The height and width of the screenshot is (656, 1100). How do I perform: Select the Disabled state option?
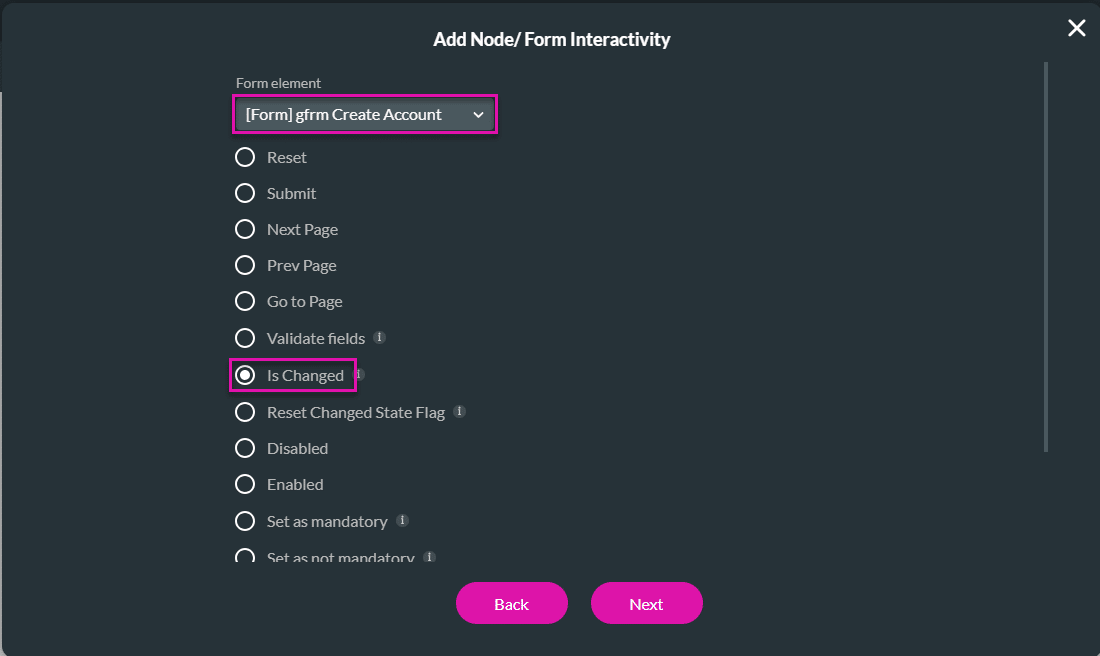coord(245,448)
